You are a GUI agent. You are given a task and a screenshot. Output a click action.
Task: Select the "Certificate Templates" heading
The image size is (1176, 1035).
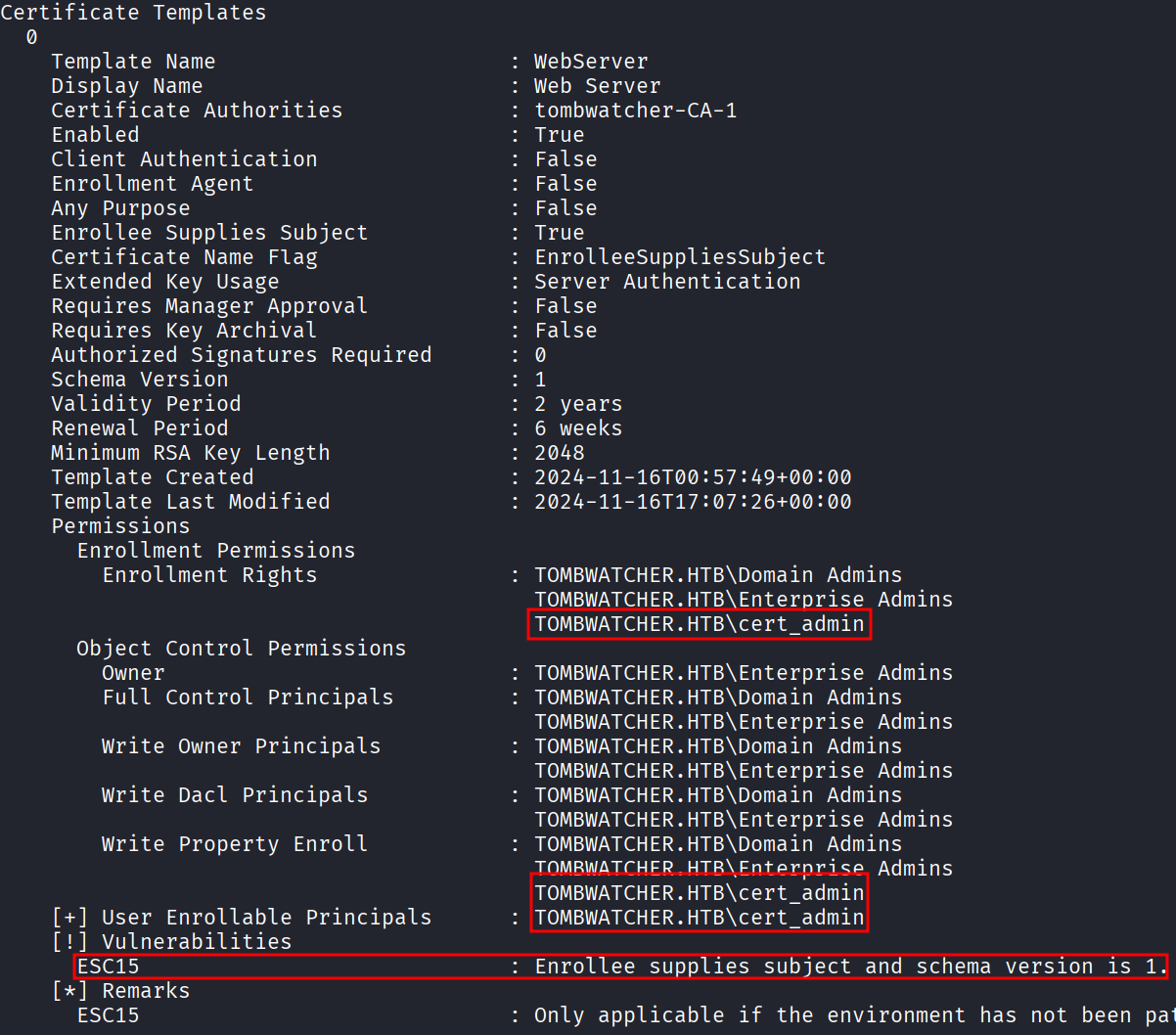click(133, 13)
